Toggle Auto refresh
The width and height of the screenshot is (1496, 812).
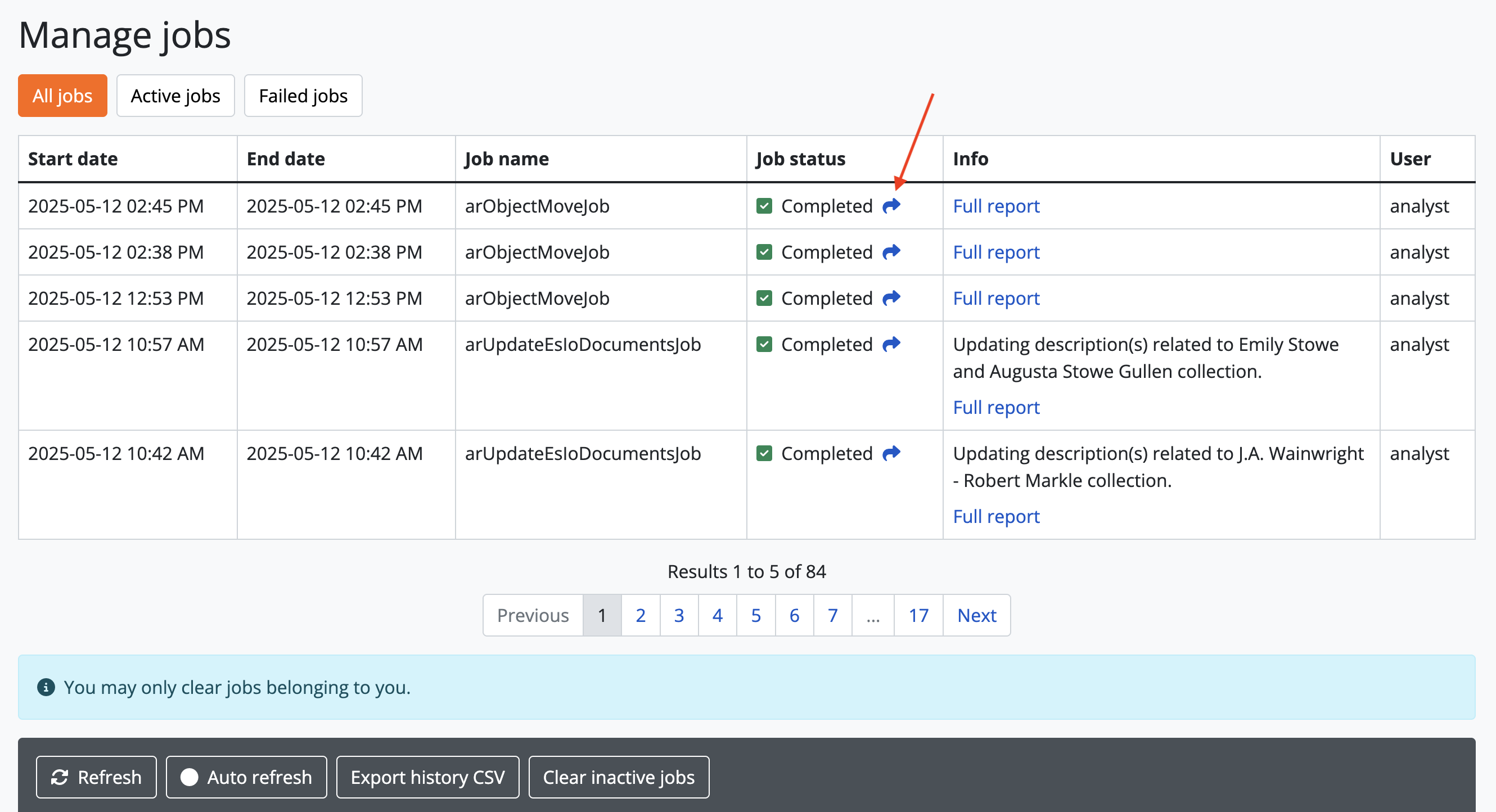pyautogui.click(x=246, y=777)
